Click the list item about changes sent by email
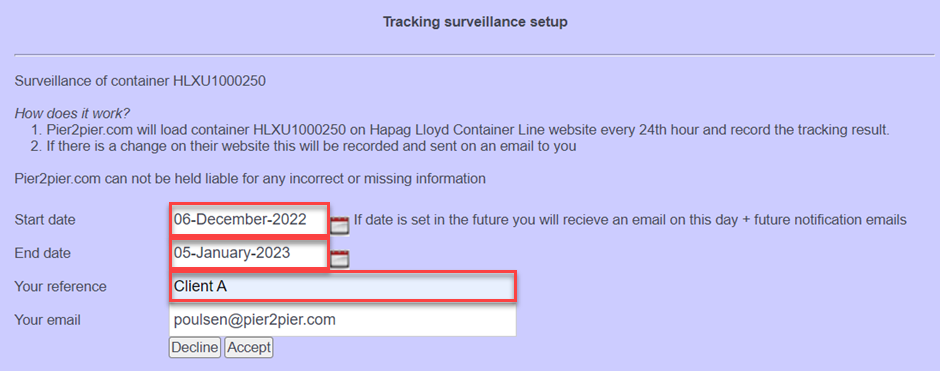940x371 pixels. click(305, 147)
